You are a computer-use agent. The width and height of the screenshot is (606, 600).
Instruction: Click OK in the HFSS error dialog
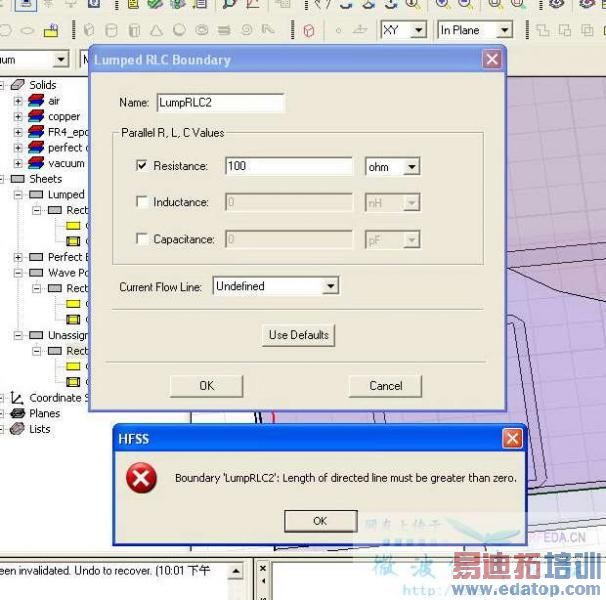pos(320,521)
